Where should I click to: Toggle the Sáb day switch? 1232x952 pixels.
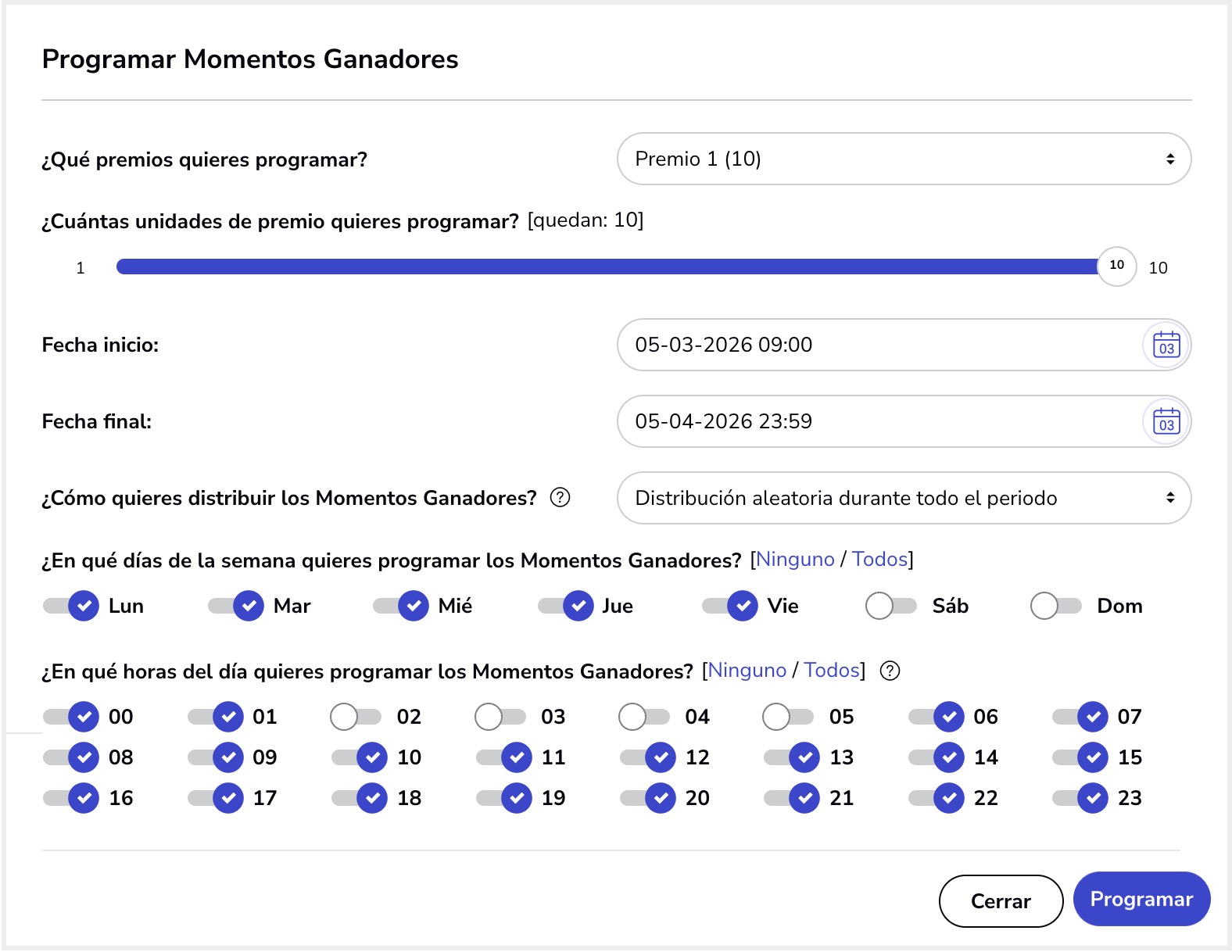tap(891, 606)
